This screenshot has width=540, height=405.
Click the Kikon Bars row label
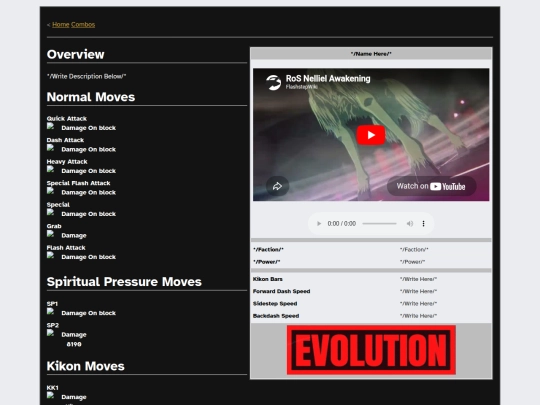[x=268, y=279]
